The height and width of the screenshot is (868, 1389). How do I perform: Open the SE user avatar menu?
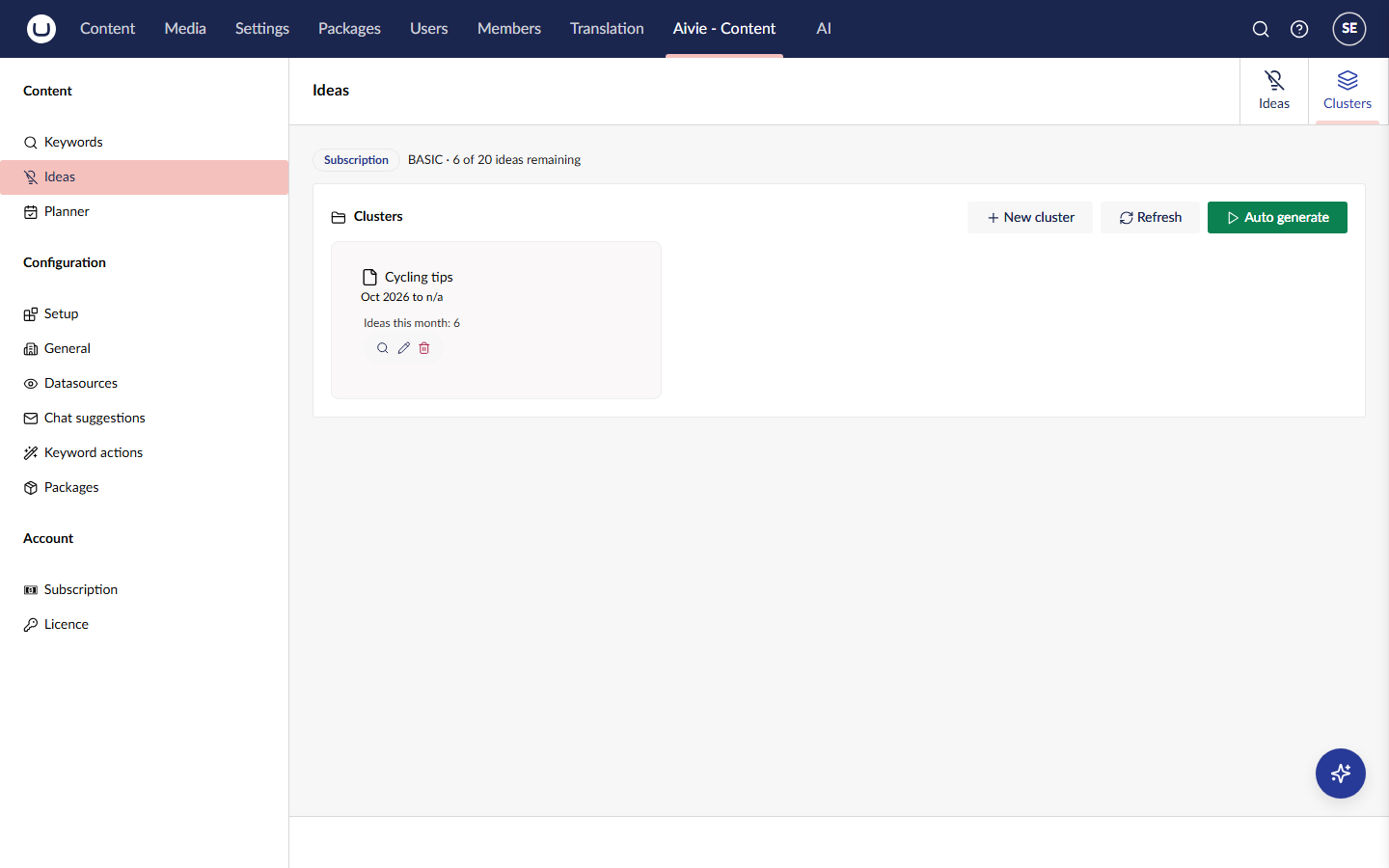1349,29
